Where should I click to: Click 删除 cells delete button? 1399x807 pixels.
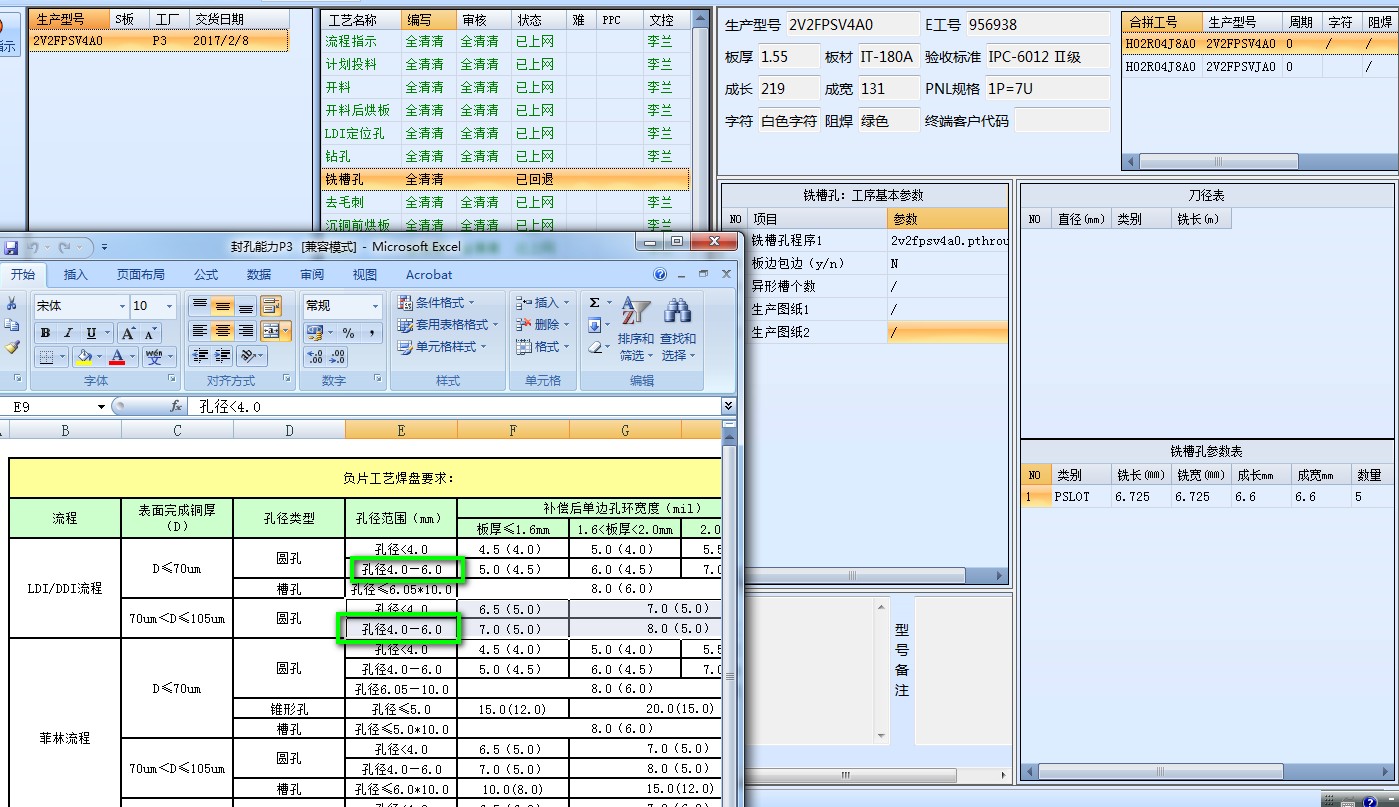tap(540, 324)
